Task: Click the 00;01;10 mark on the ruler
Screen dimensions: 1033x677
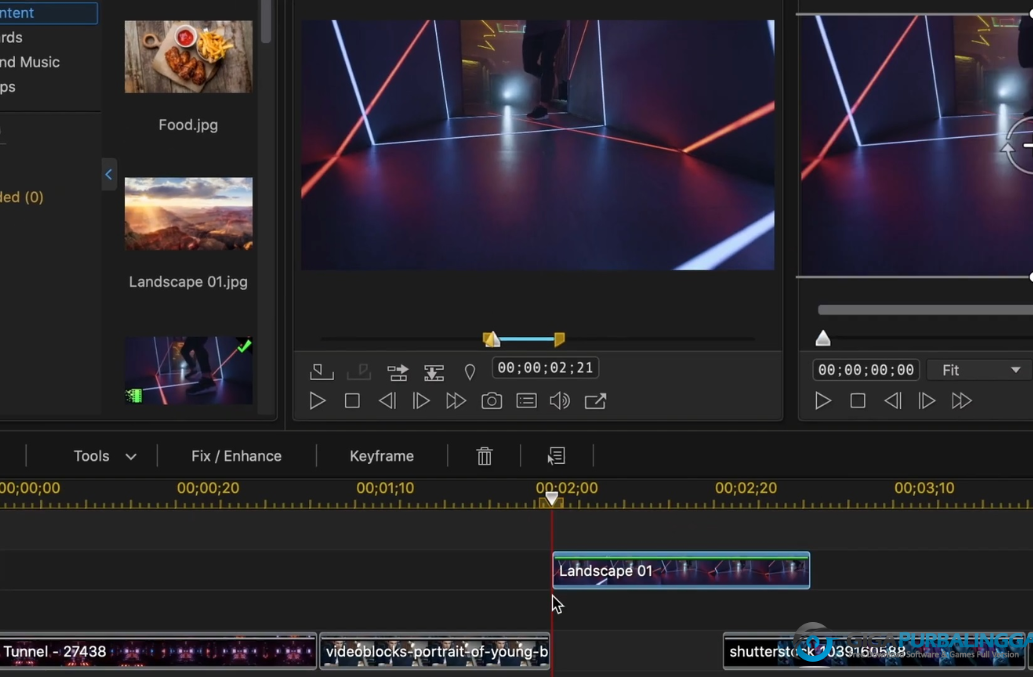Action: click(x=385, y=488)
